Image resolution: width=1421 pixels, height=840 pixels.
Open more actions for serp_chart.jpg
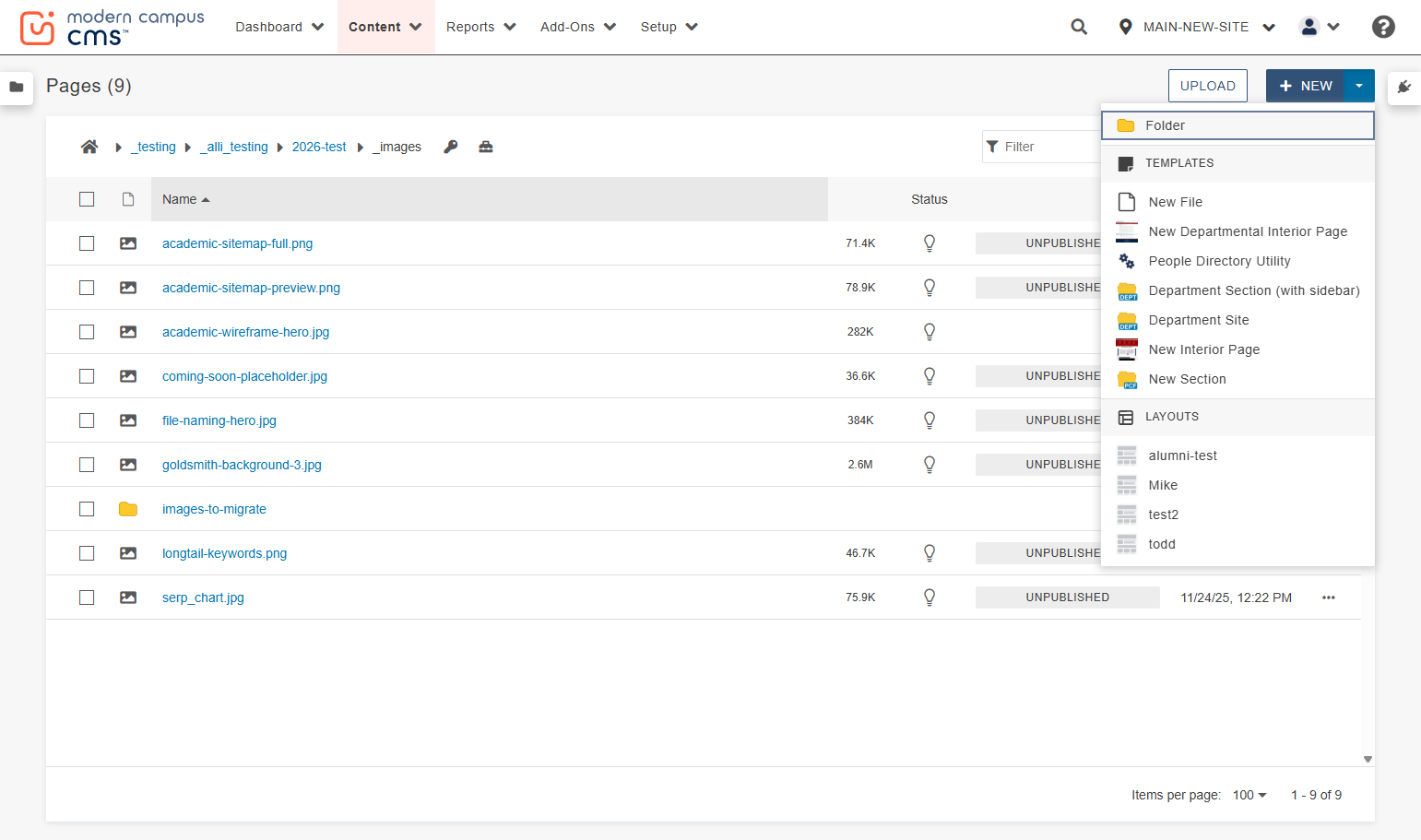1329,597
